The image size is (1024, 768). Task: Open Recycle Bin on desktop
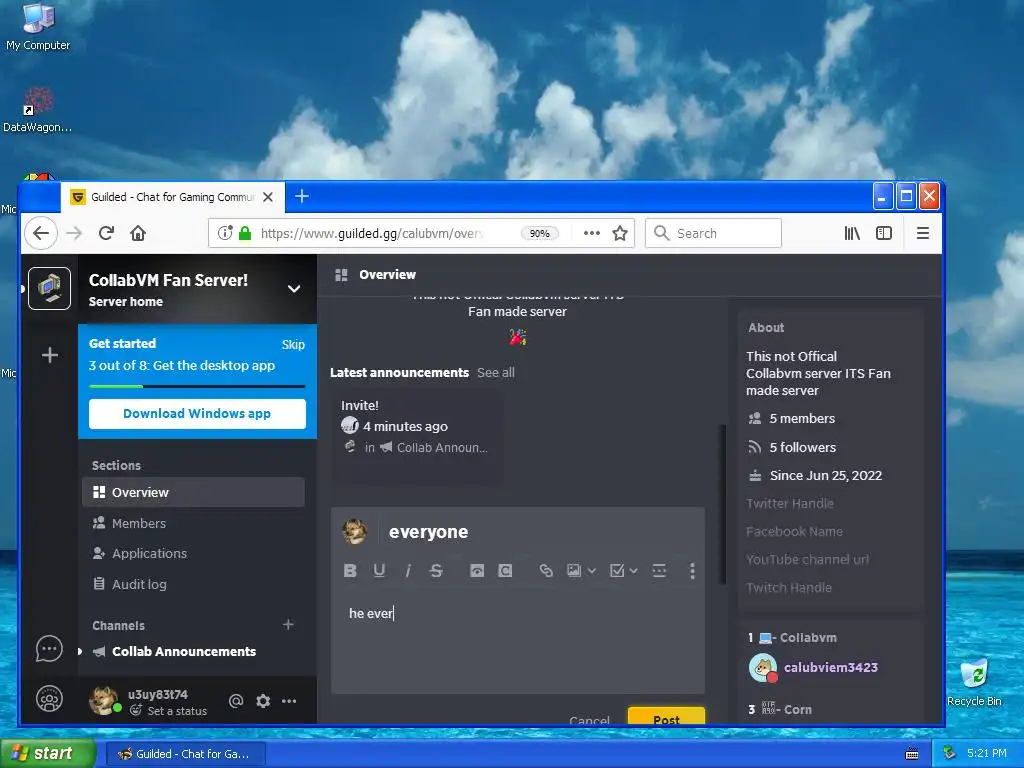[974, 683]
